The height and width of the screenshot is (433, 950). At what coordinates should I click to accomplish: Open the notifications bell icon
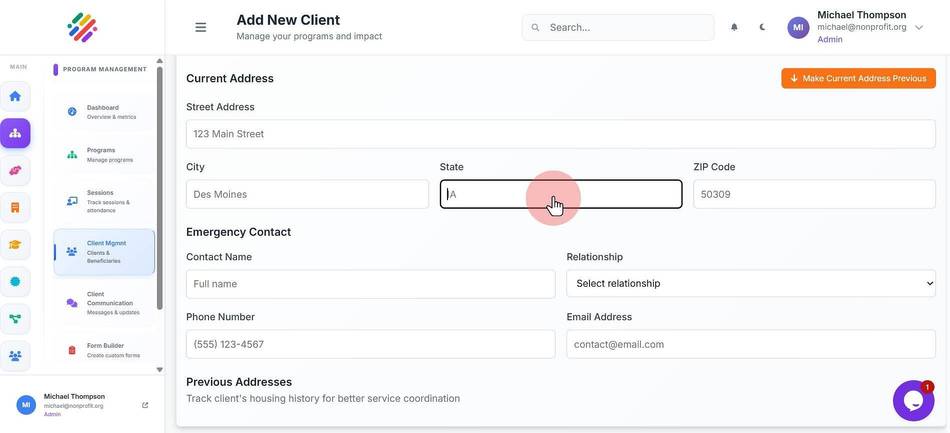click(734, 27)
